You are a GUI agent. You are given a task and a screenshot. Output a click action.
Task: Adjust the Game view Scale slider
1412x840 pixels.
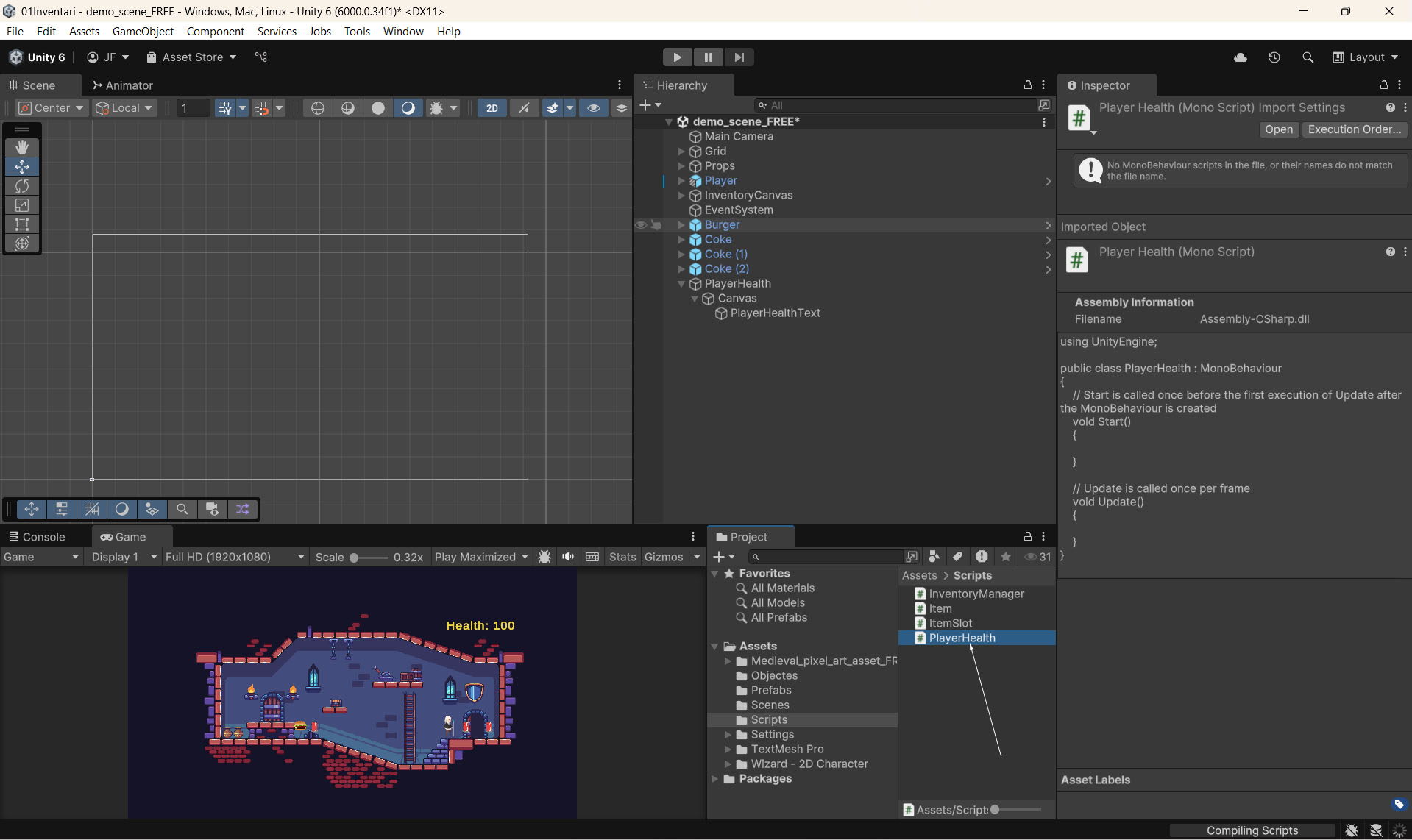[355, 558]
